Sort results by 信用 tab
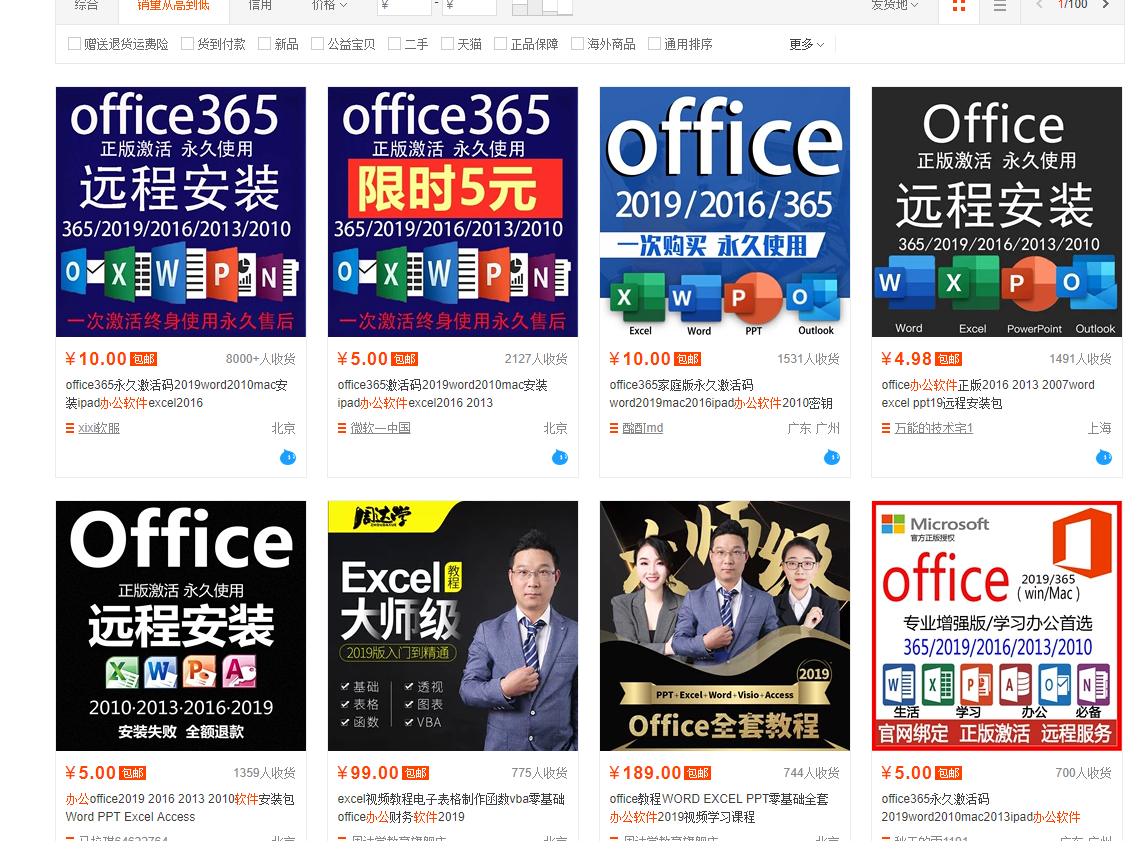This screenshot has width=1127, height=841. pyautogui.click(x=259, y=5)
